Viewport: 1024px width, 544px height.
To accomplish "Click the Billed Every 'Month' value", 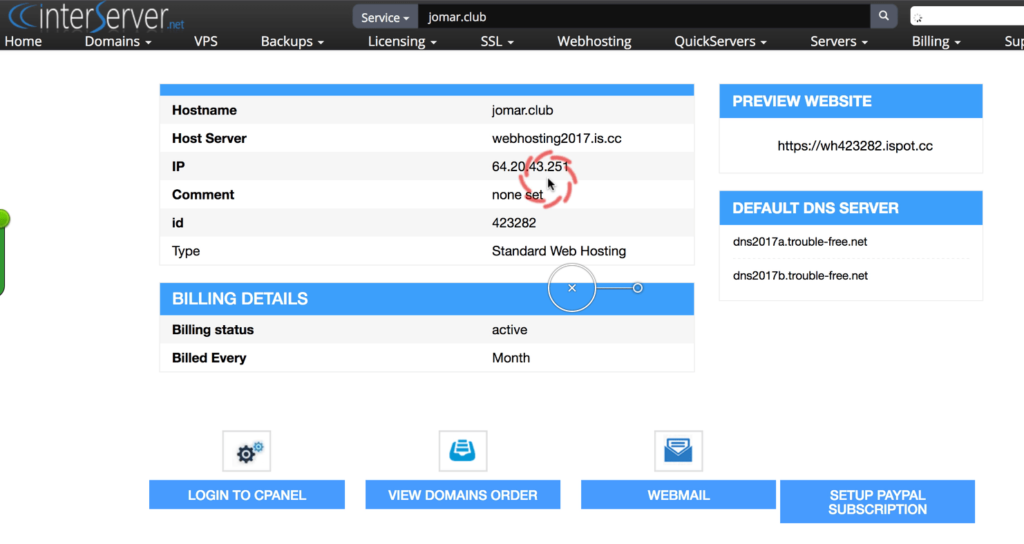I will (511, 358).
